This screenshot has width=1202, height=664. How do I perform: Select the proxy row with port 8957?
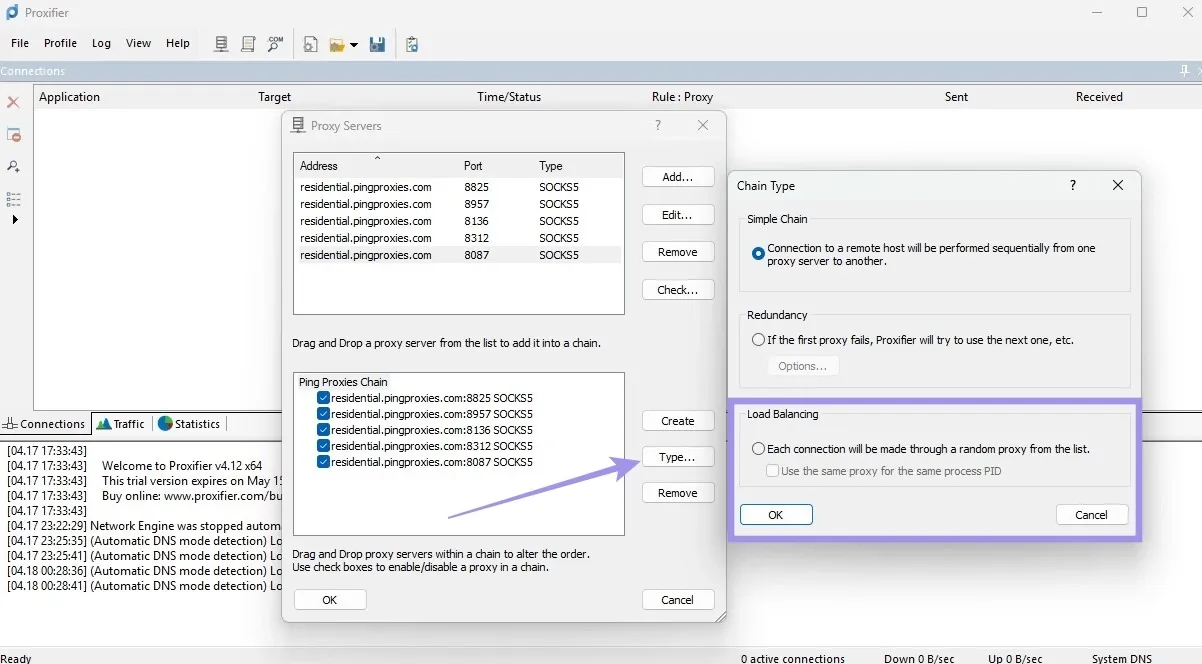coord(459,204)
